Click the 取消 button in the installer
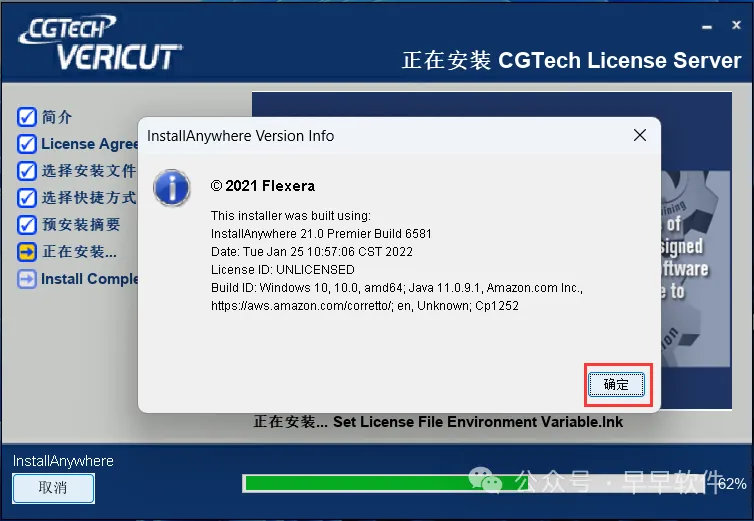 pos(53,488)
